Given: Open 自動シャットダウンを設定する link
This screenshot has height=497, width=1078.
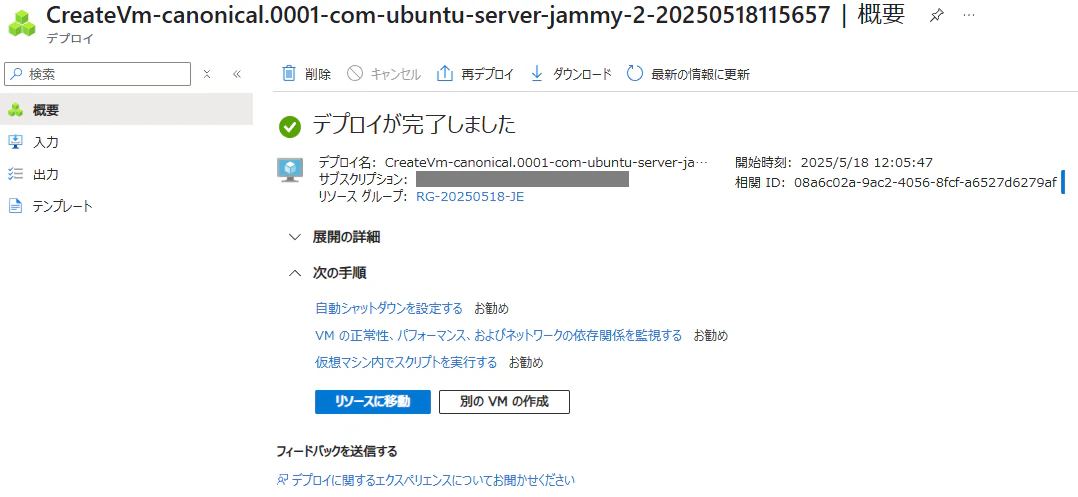Looking at the screenshot, I should pyautogui.click(x=389, y=307).
